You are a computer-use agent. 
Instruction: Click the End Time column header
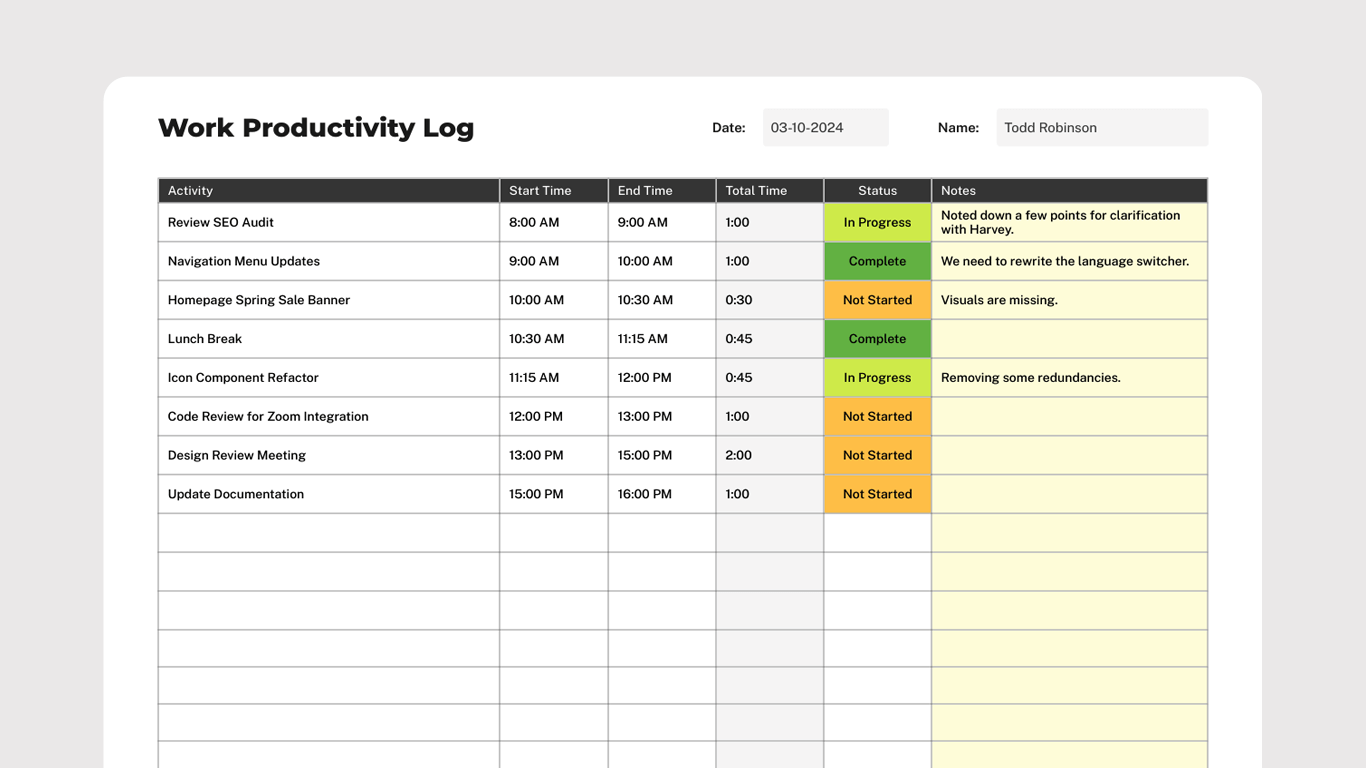[644, 190]
